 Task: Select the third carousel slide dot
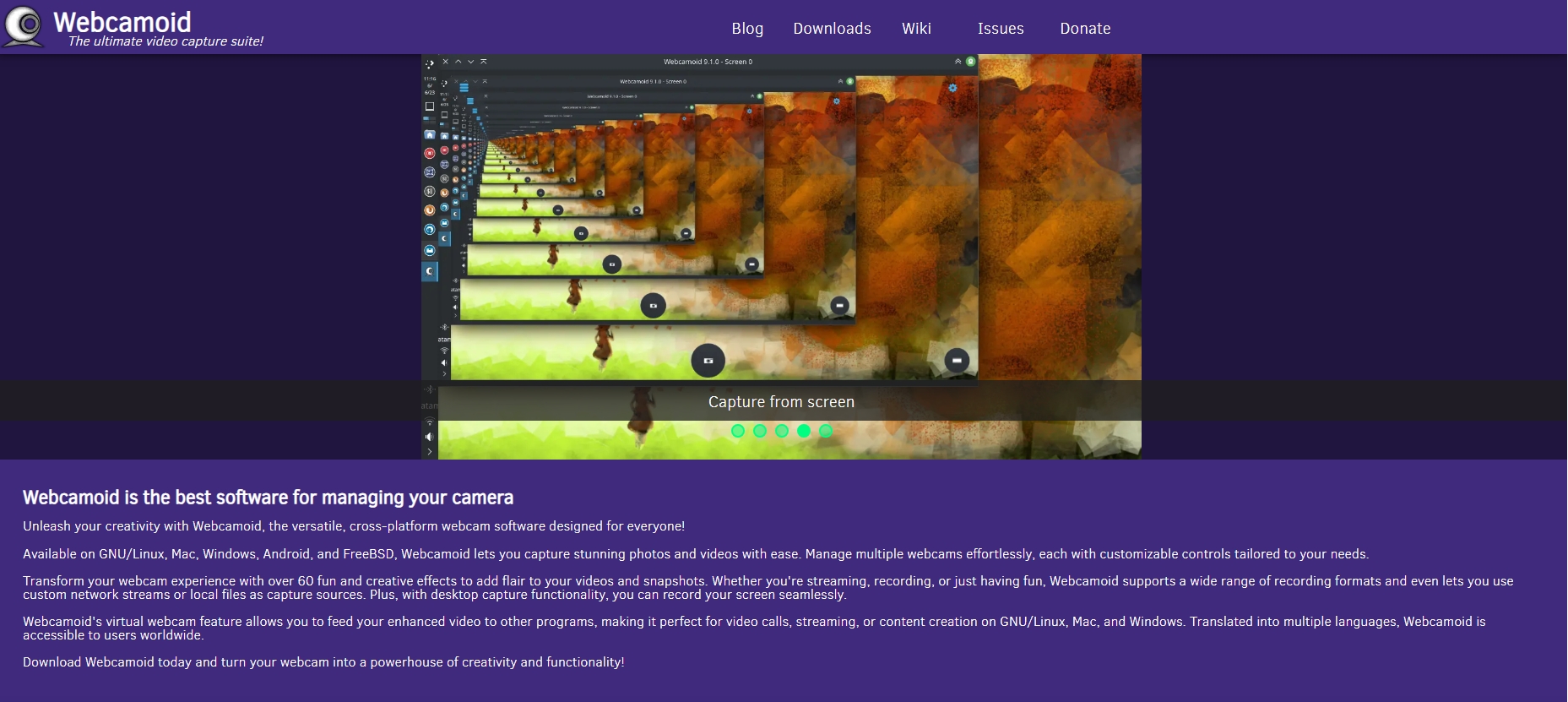[x=782, y=431]
